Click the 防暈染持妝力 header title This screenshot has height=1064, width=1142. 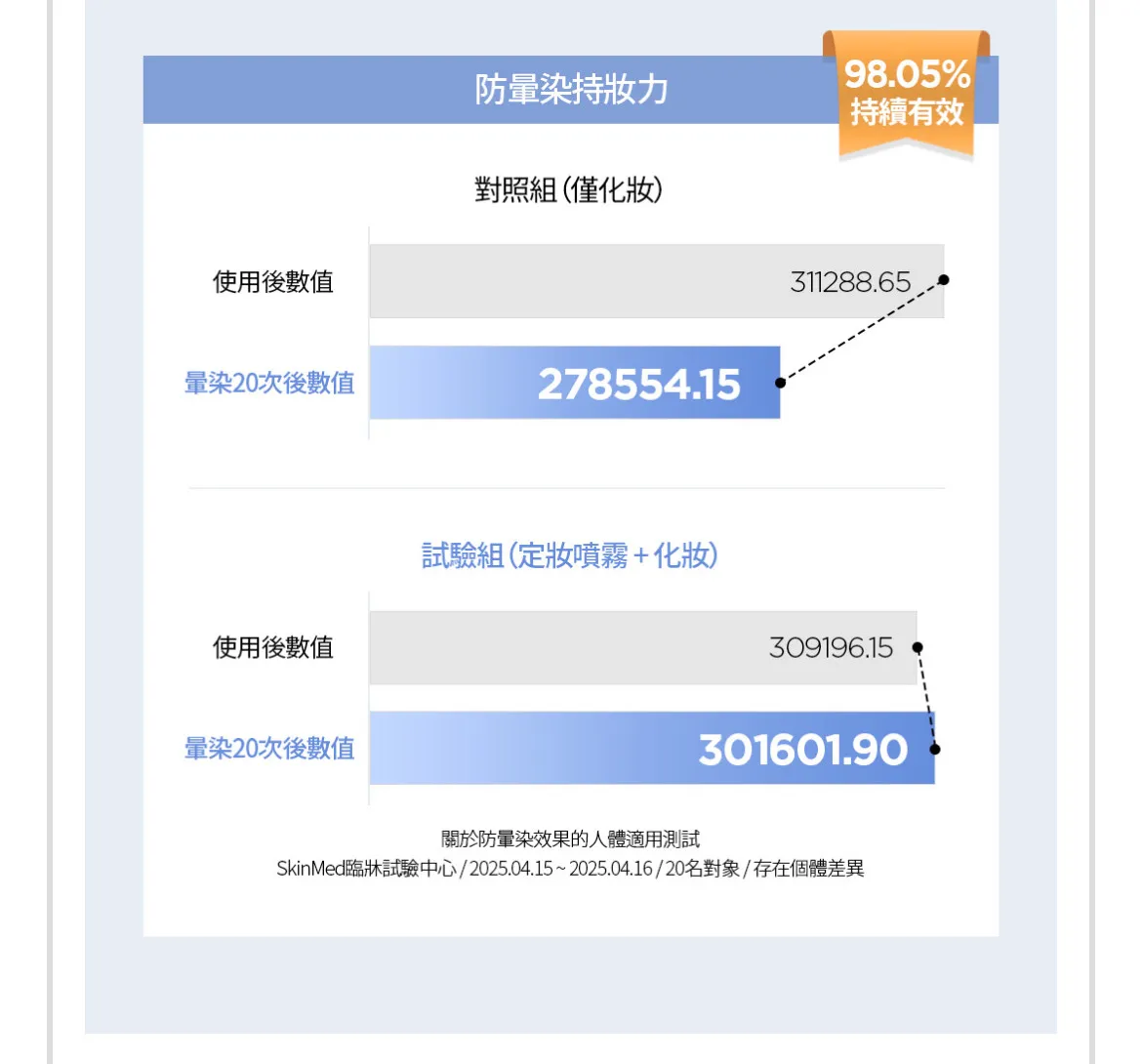coord(571,90)
